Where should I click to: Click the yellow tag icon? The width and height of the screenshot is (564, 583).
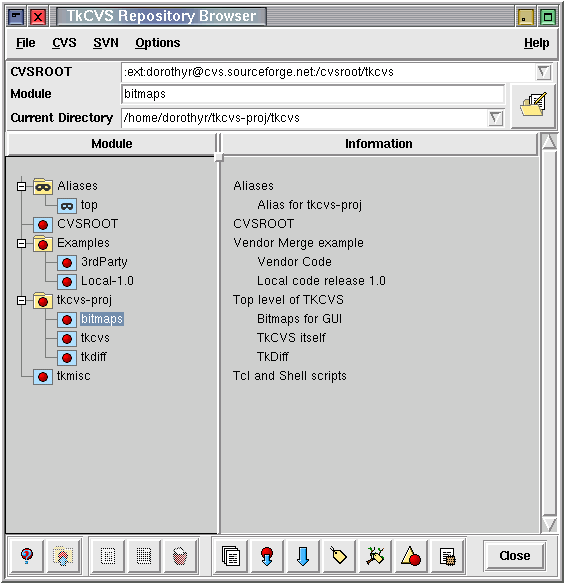(339, 556)
